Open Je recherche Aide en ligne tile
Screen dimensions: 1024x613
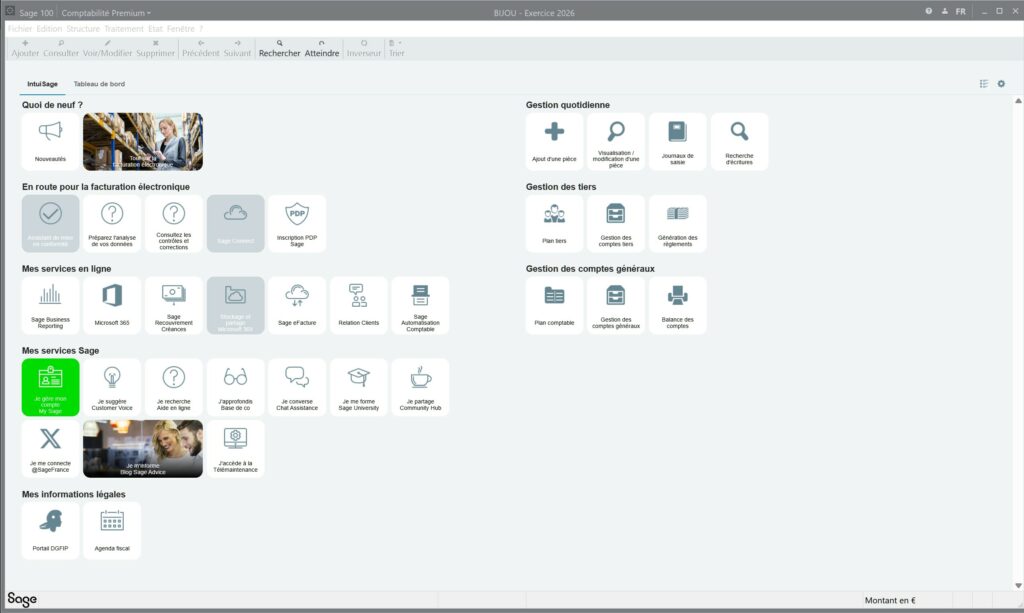174,387
